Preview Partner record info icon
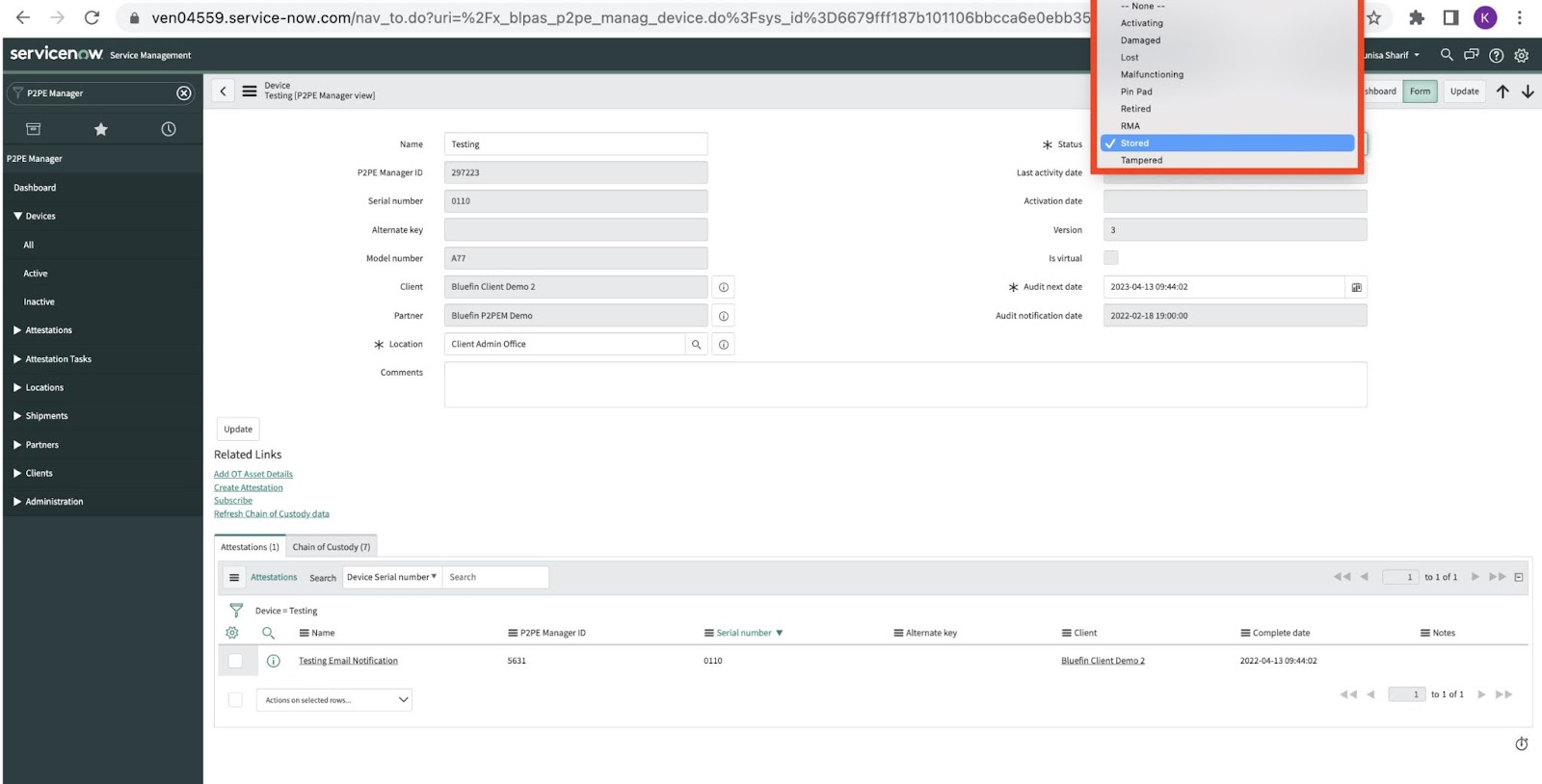The height and width of the screenshot is (784, 1542). pos(724,316)
